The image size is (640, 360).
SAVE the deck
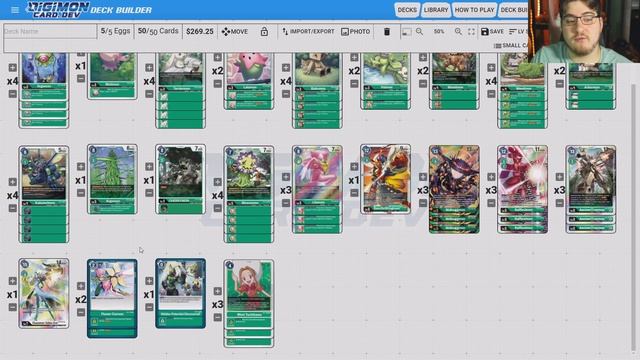click(x=492, y=31)
